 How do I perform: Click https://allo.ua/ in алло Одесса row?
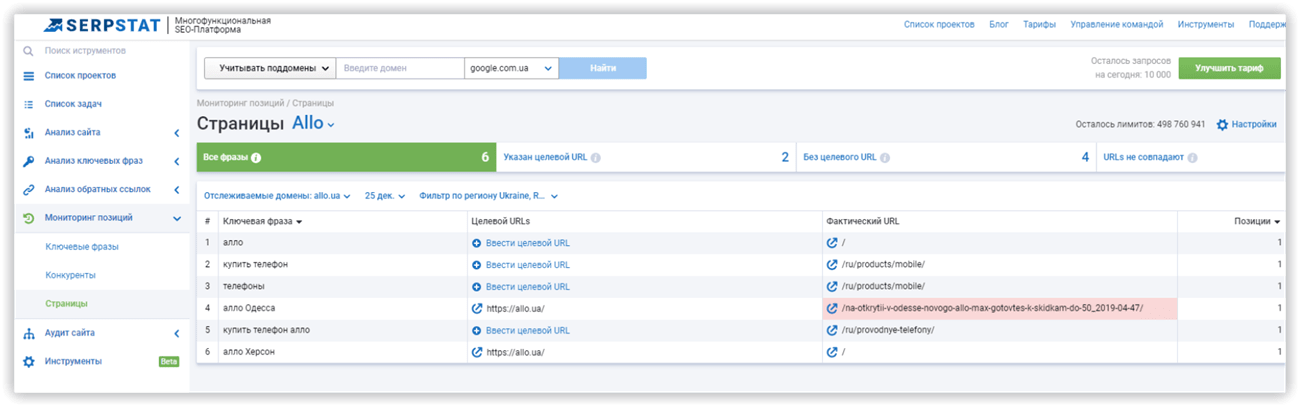click(515, 308)
